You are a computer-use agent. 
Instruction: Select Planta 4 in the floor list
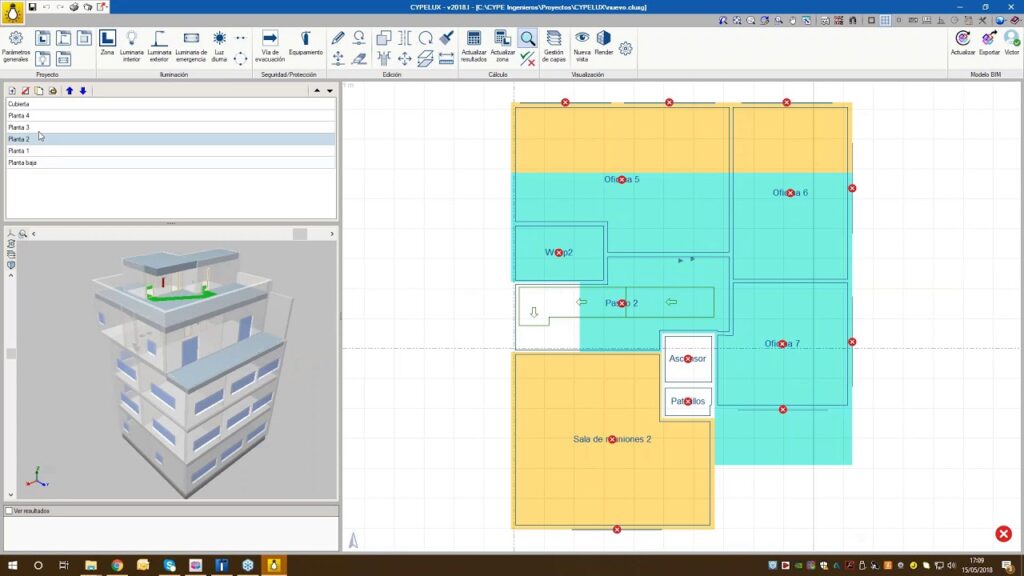coord(19,116)
